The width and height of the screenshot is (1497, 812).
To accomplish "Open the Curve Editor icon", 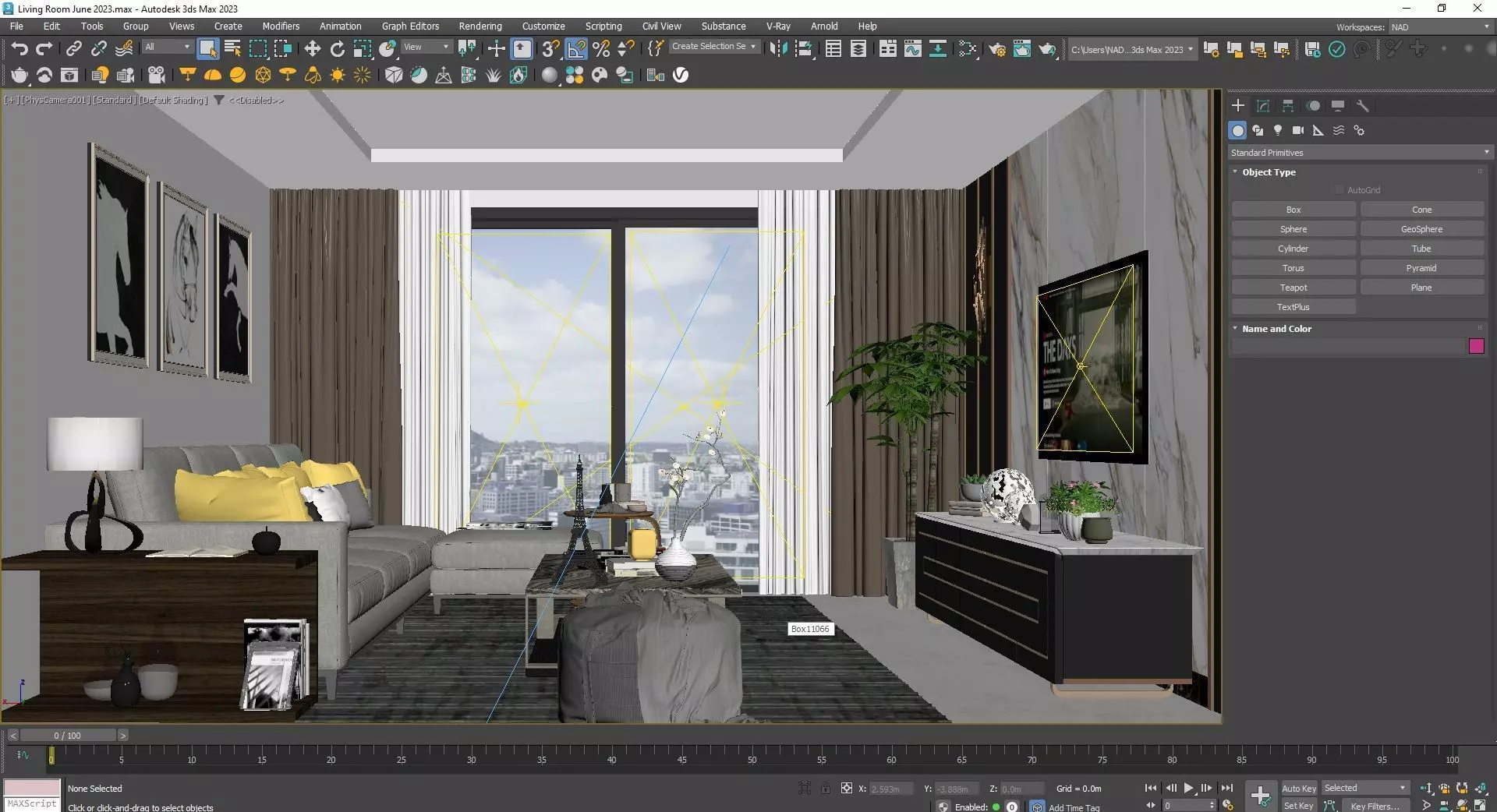I will click(912, 49).
